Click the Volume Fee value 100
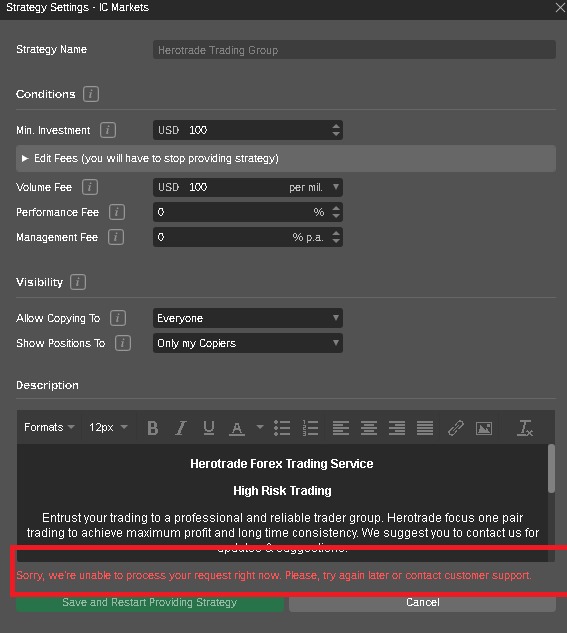The width and height of the screenshot is (567, 633). (198, 187)
